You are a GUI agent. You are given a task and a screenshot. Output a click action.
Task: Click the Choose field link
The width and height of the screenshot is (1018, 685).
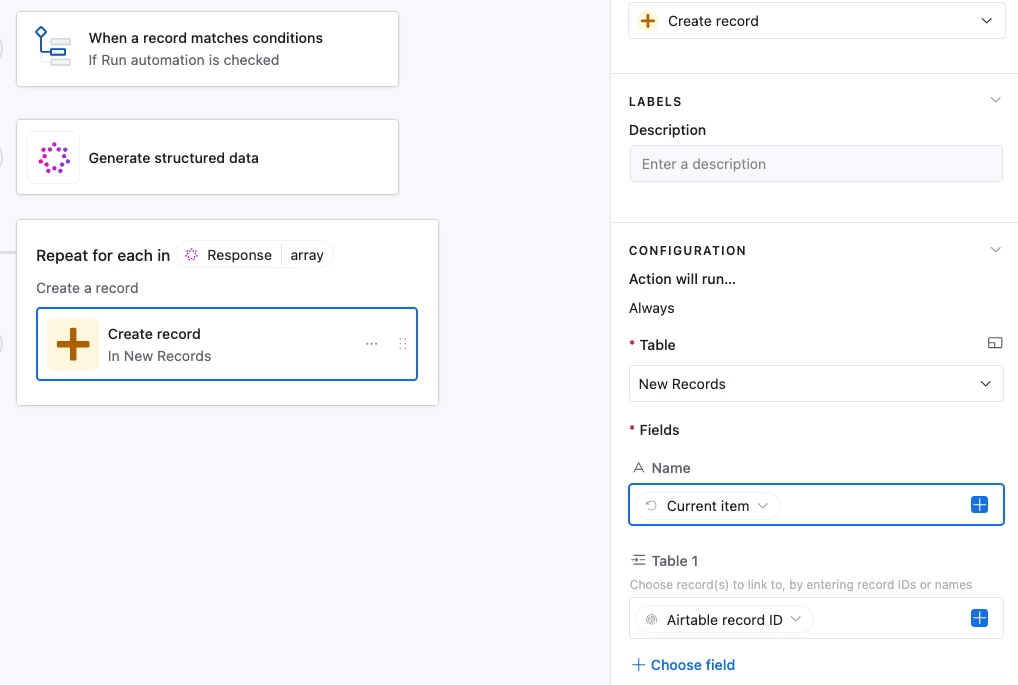pyautogui.click(x=684, y=665)
